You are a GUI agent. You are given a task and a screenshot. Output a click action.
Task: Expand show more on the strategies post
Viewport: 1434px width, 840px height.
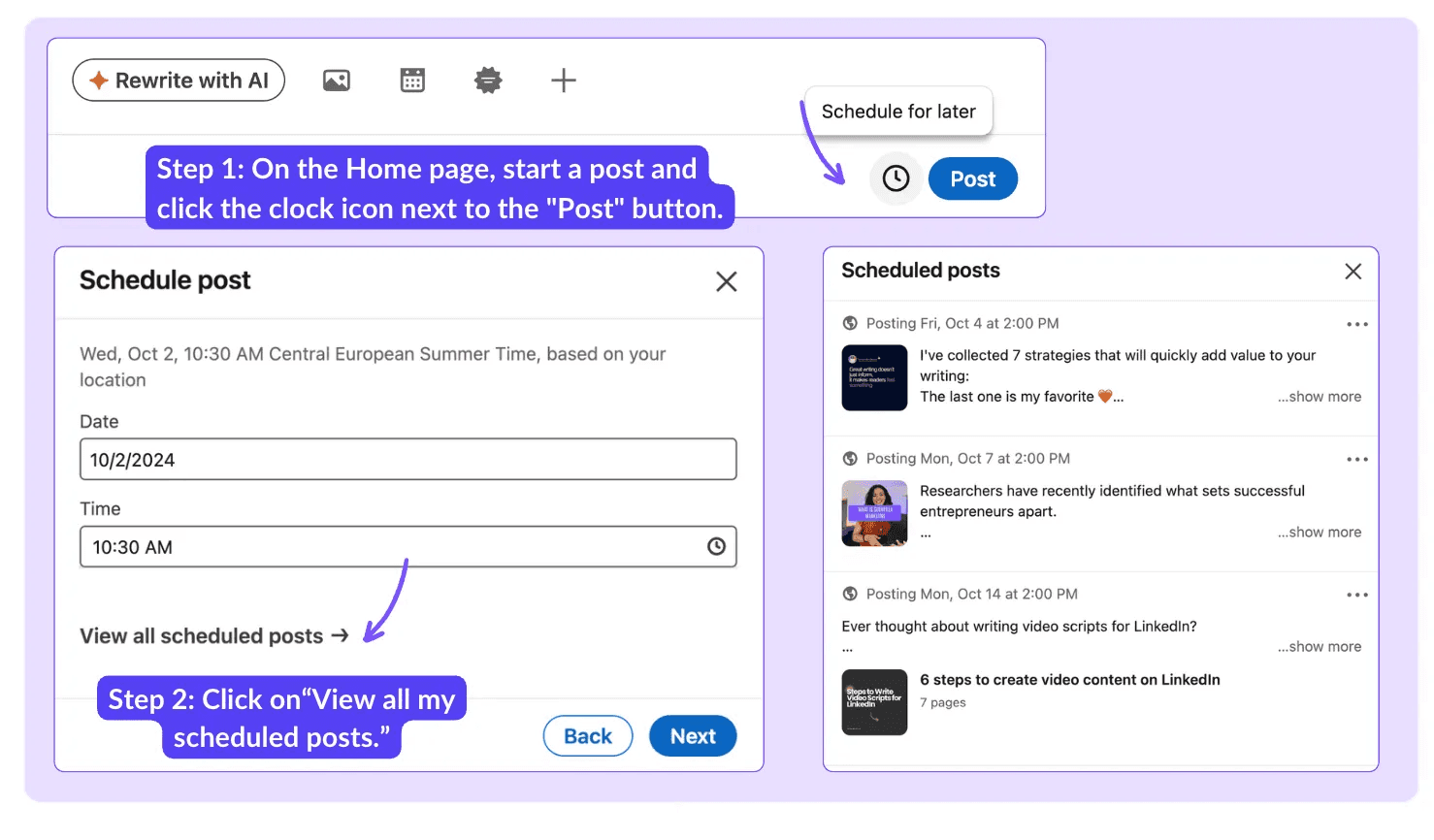coord(1320,397)
